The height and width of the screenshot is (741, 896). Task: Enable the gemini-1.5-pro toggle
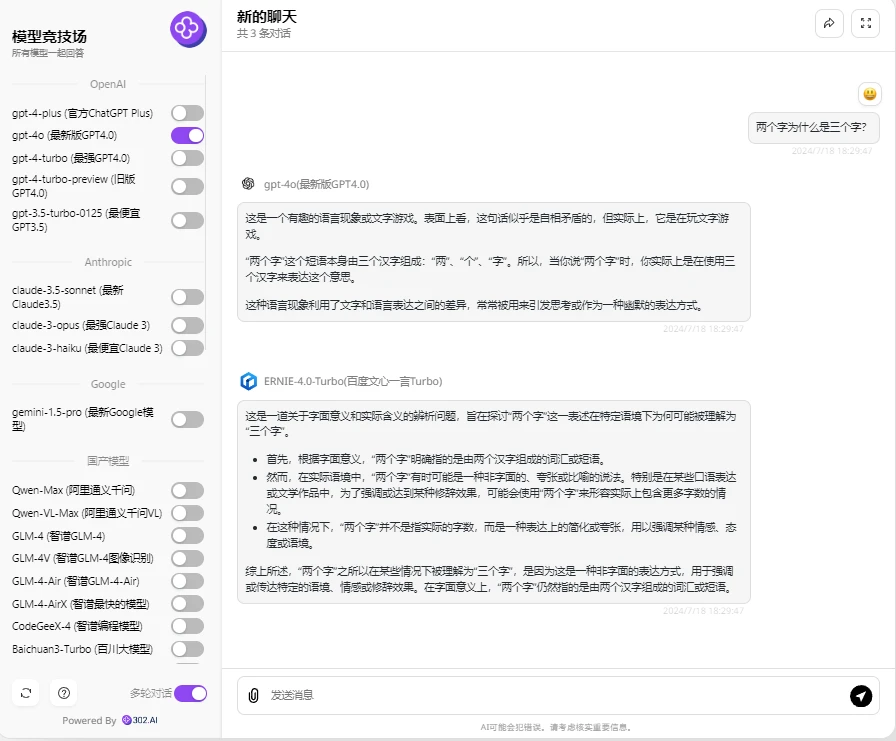187,419
